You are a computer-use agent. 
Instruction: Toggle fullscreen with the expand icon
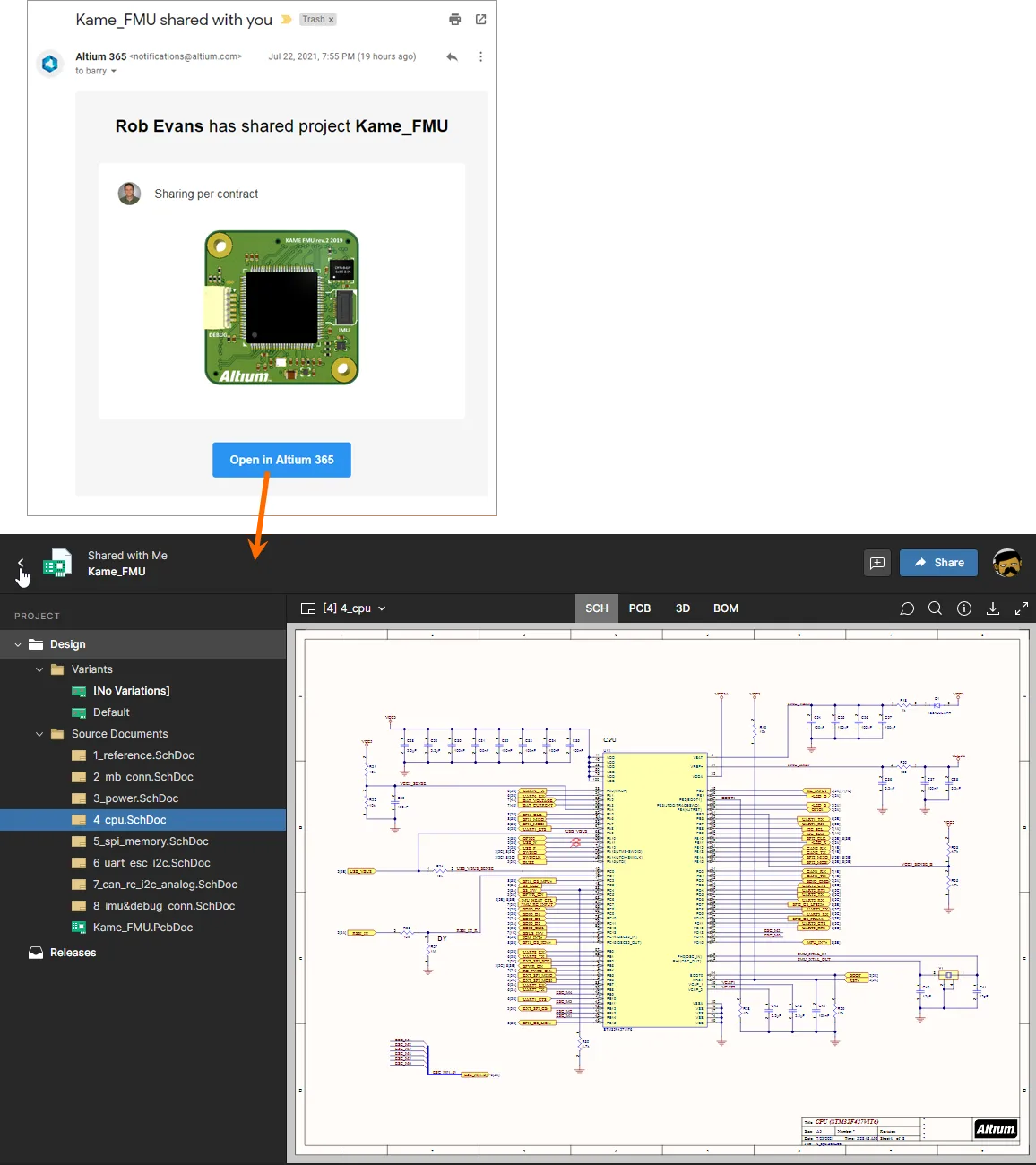1022,608
